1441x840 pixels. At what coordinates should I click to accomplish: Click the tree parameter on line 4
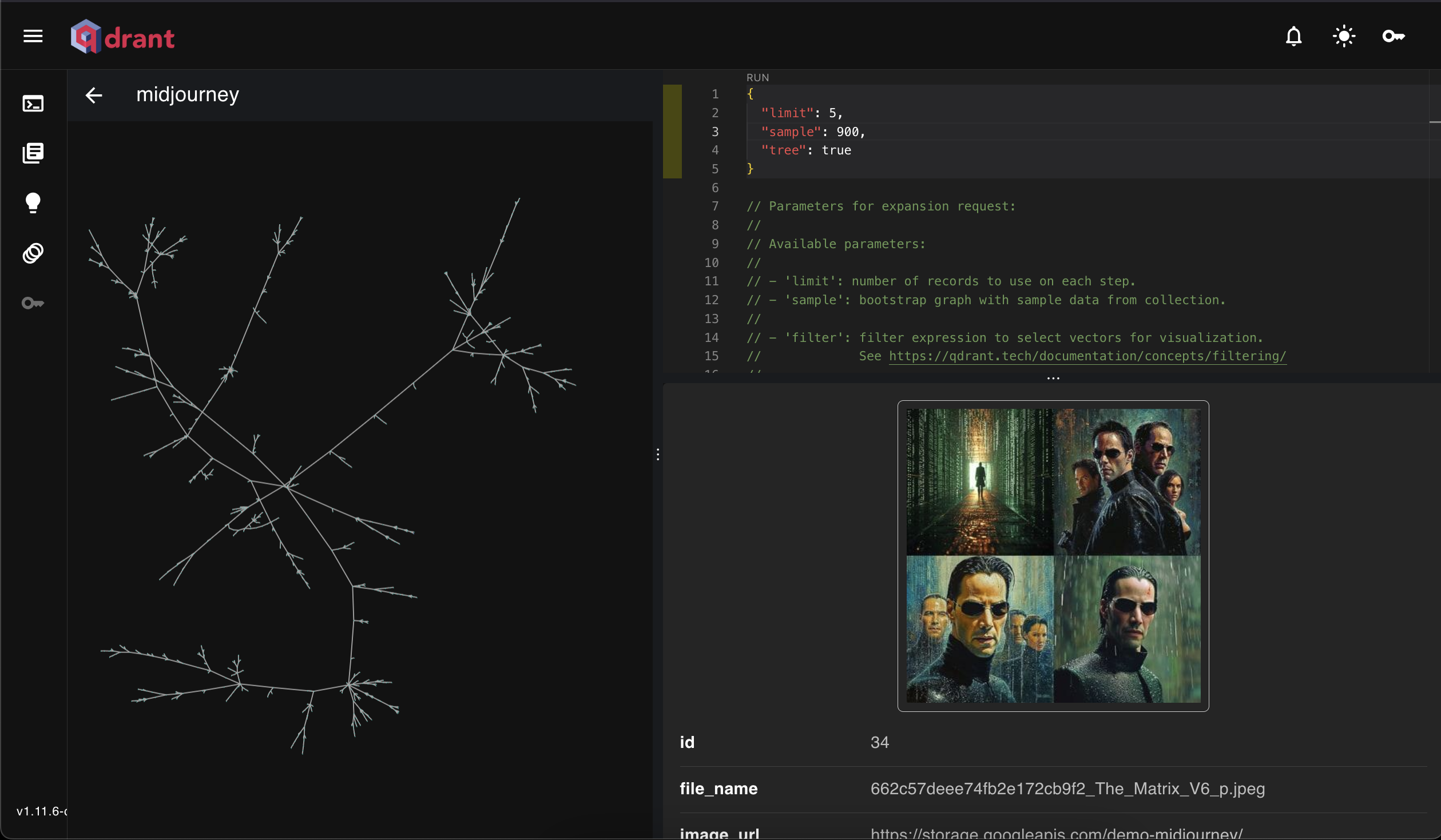tap(784, 150)
